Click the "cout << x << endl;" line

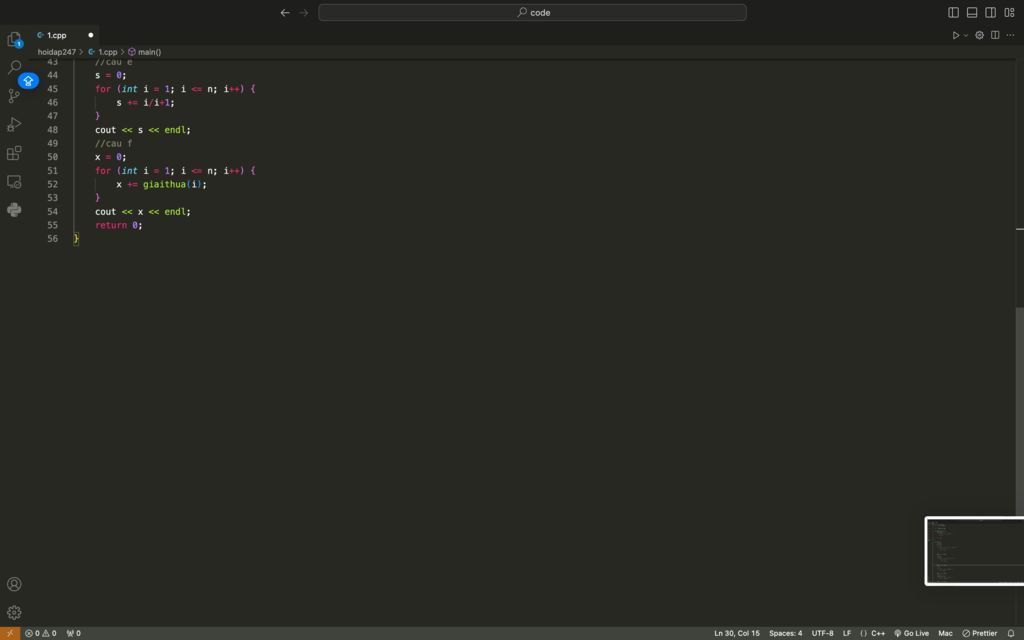(143, 212)
